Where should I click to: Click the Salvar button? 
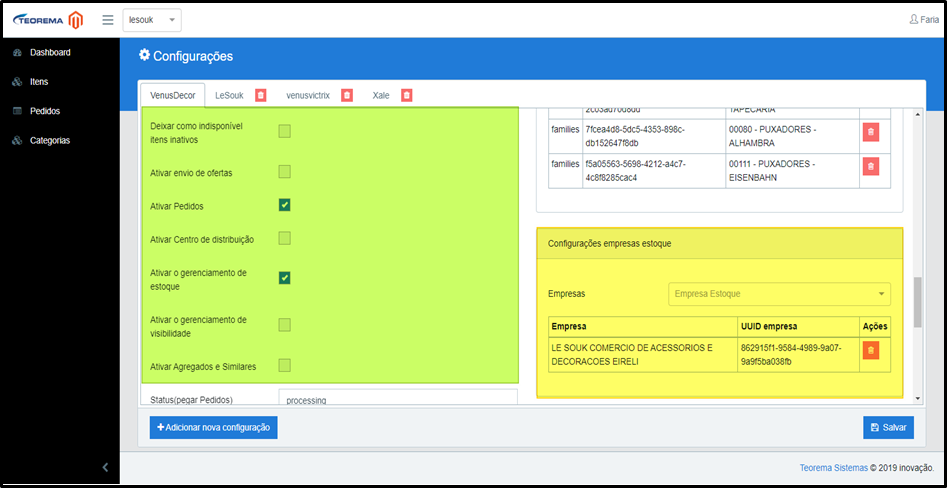888,427
